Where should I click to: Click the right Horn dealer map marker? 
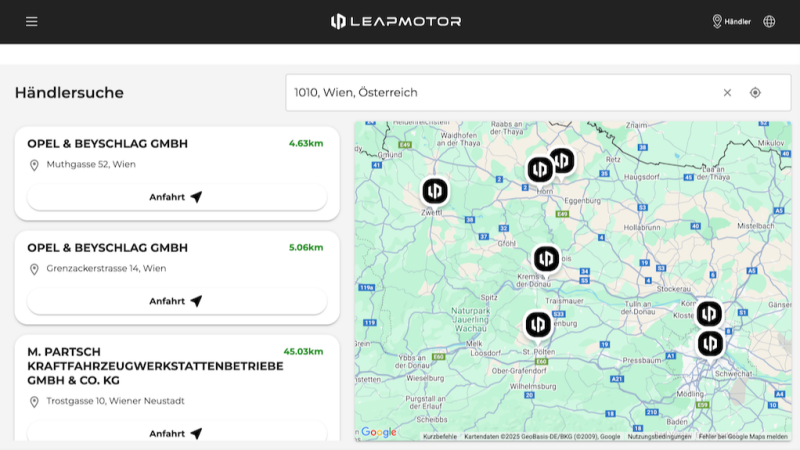tap(564, 160)
